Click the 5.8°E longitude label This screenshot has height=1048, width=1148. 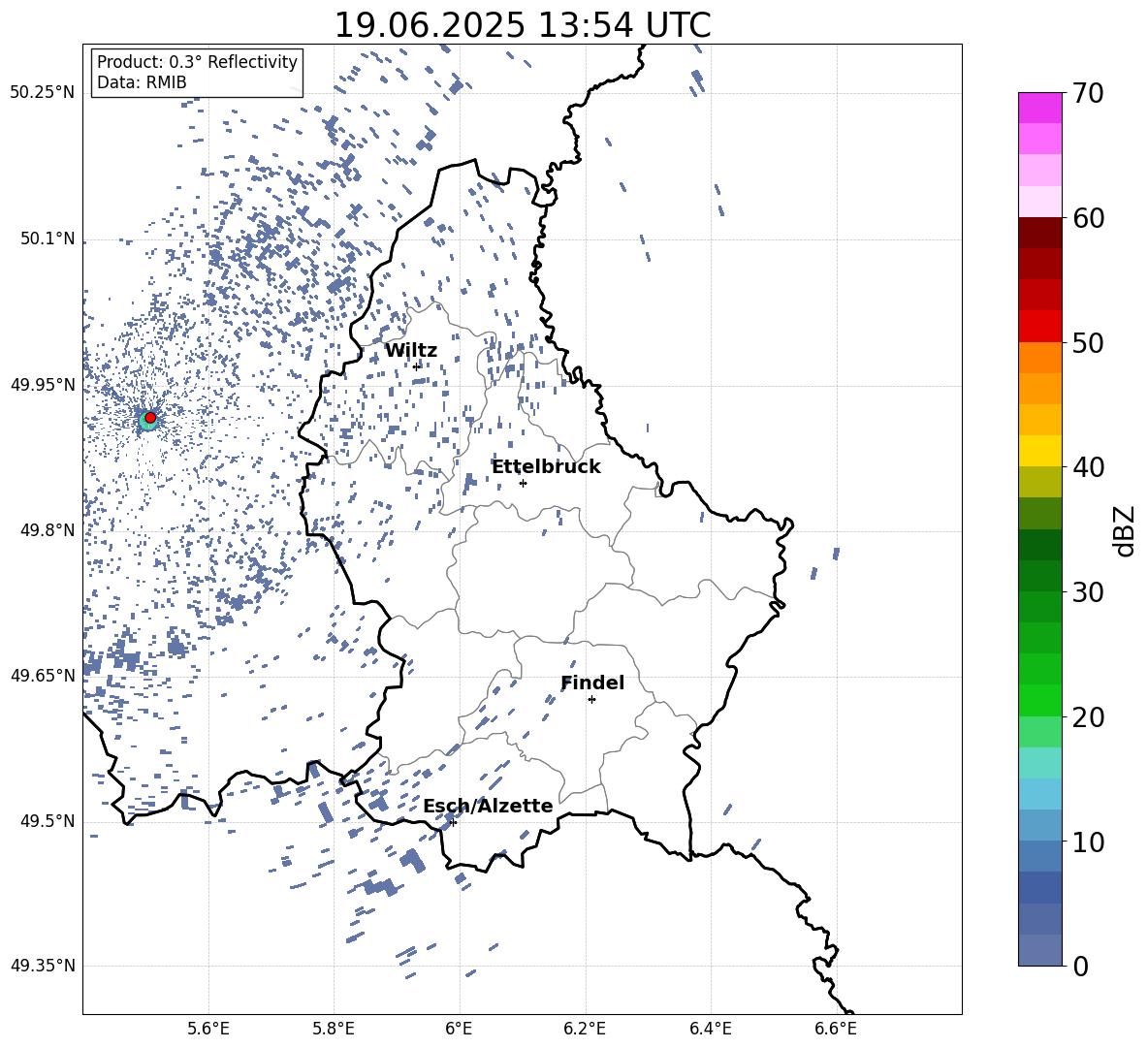[x=334, y=1029]
